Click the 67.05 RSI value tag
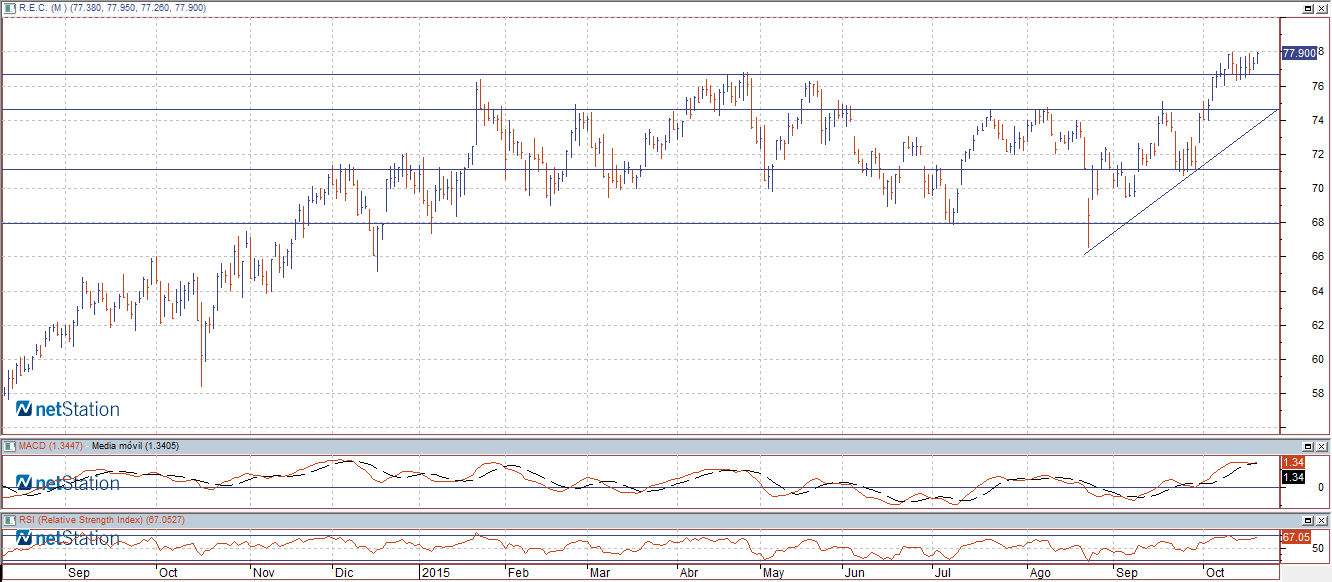The width and height of the screenshot is (1332, 582). point(1295,537)
